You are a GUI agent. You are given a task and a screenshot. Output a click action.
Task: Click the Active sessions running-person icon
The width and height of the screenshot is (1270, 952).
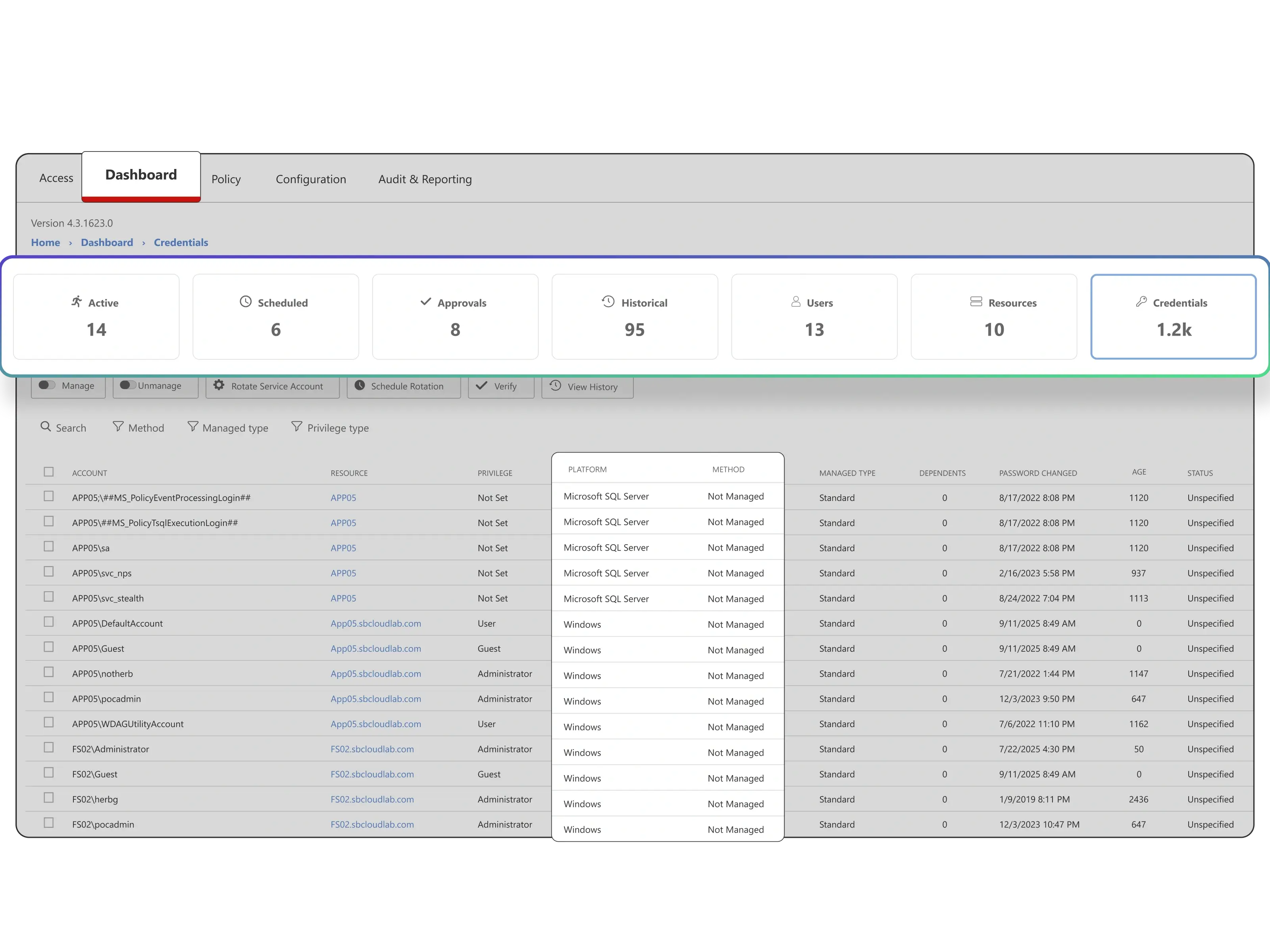coord(76,301)
